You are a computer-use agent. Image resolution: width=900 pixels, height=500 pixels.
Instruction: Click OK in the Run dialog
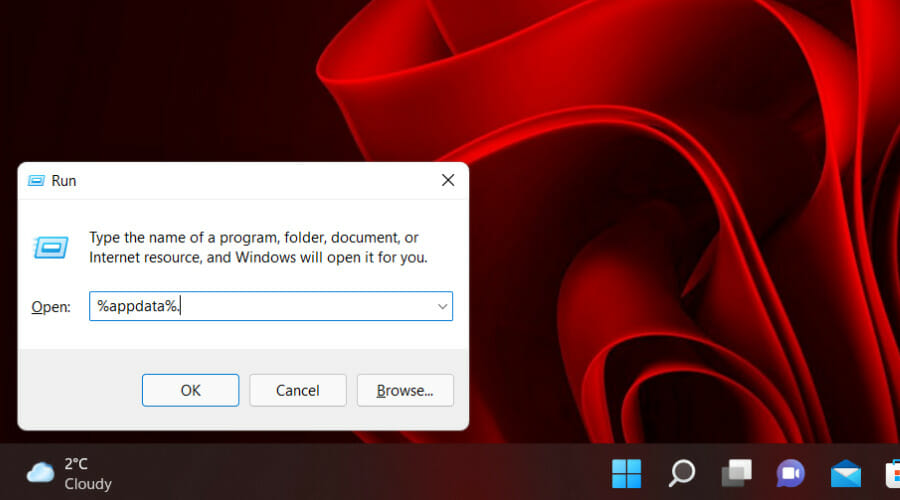coord(191,390)
